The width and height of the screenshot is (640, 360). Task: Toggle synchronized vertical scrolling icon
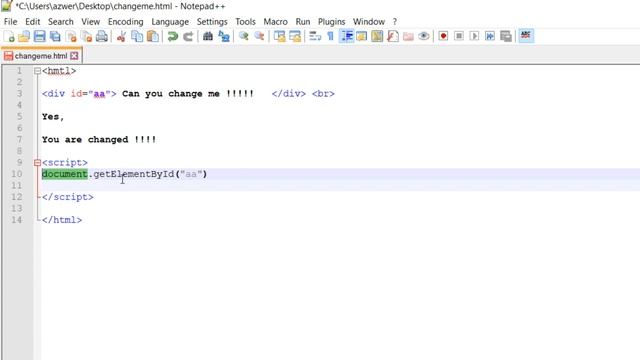coord(279,36)
